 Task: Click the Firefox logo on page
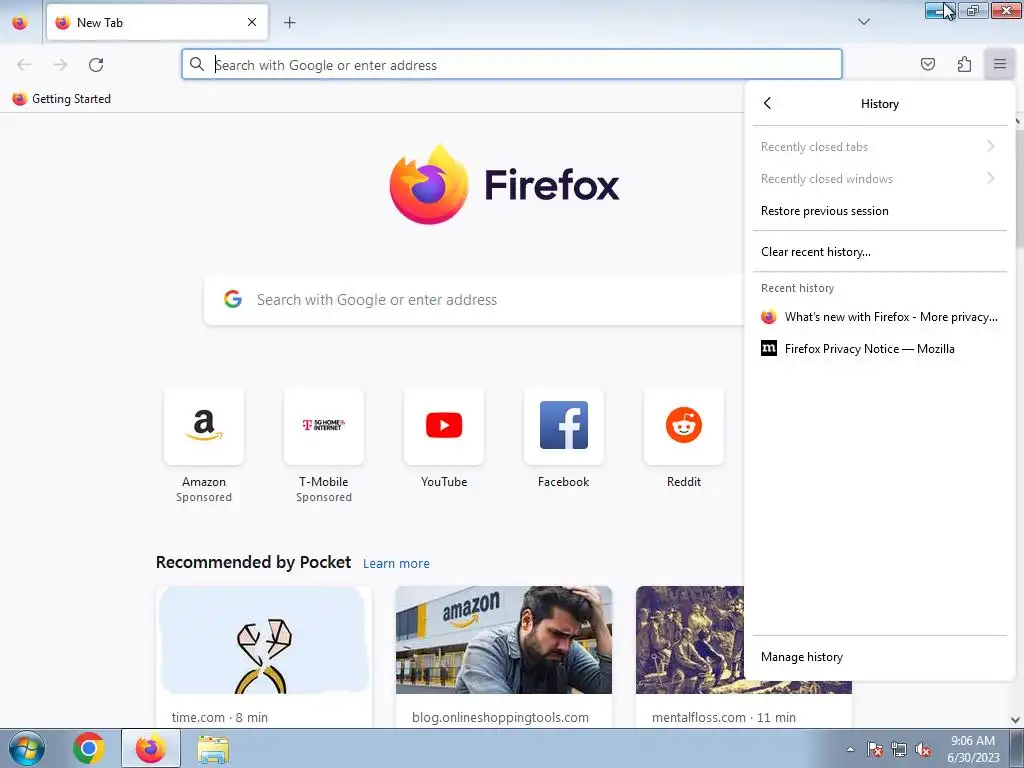click(504, 184)
